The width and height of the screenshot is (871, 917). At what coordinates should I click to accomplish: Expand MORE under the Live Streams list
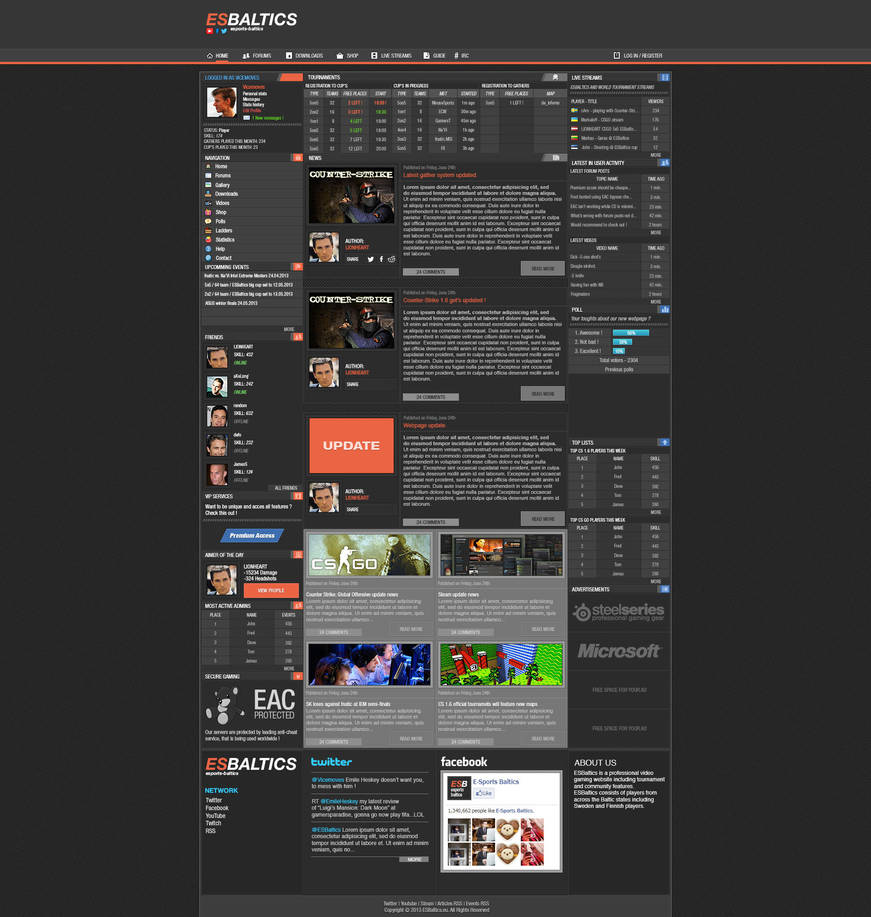(x=656, y=155)
